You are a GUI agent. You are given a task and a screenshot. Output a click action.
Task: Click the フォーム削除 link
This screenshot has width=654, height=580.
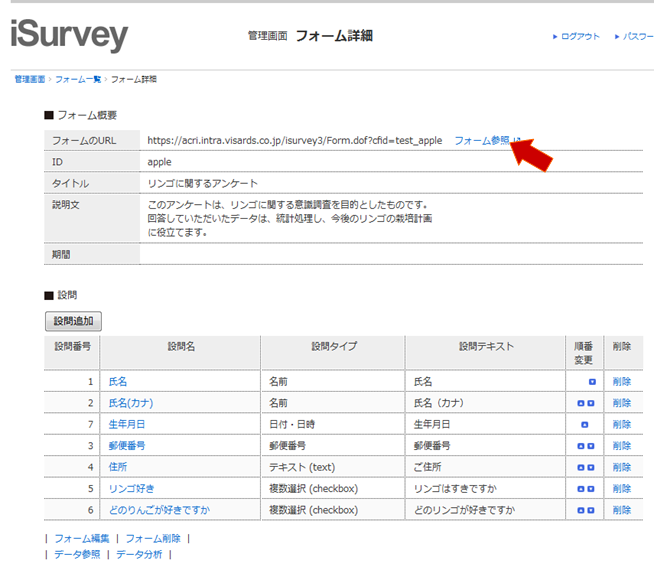152,538
